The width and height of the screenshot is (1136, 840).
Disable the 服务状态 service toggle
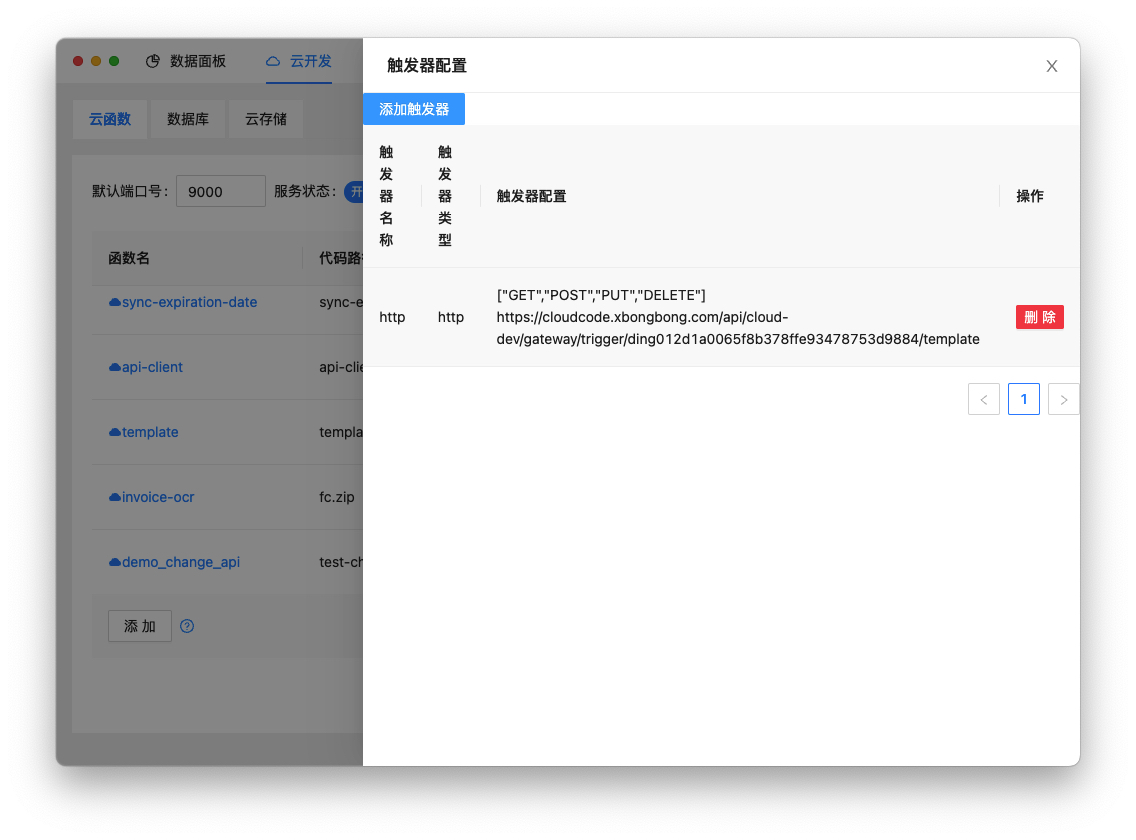click(358, 191)
